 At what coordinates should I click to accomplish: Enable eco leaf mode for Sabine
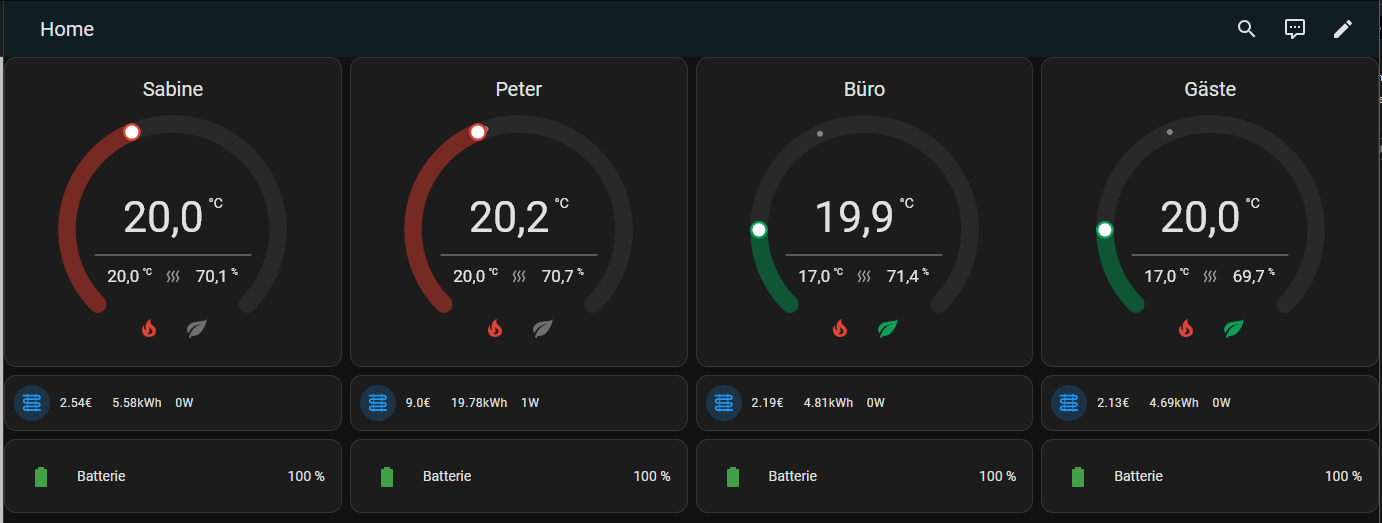196,328
